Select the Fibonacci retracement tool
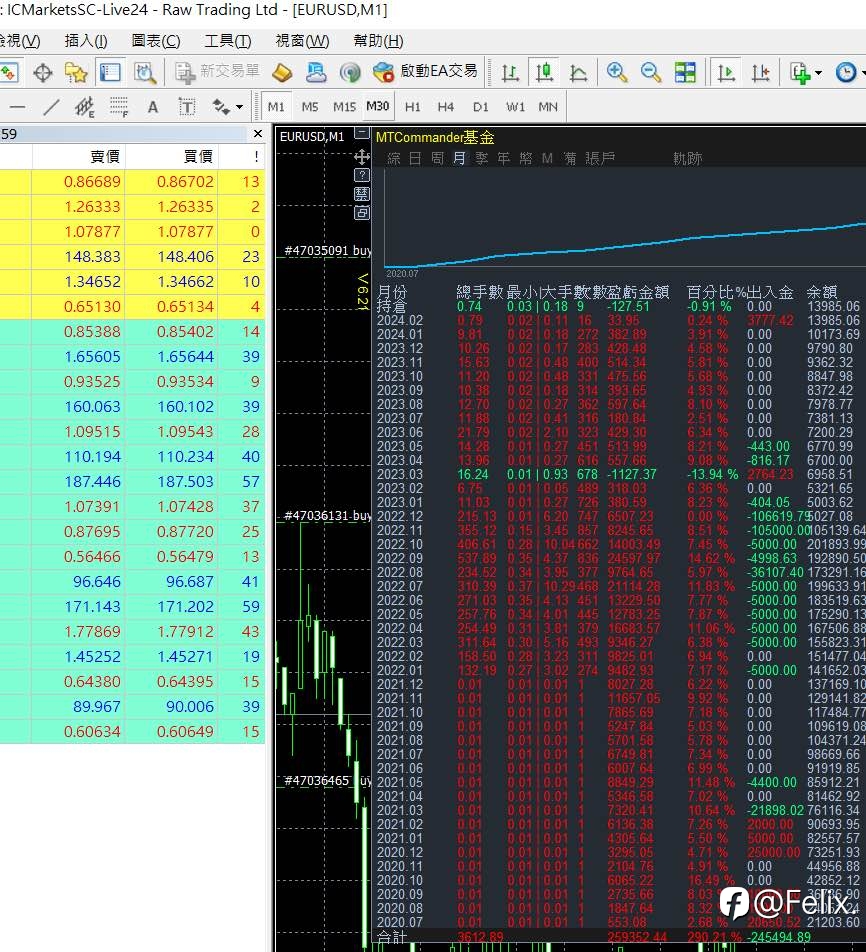The width and height of the screenshot is (866, 952). tap(119, 107)
